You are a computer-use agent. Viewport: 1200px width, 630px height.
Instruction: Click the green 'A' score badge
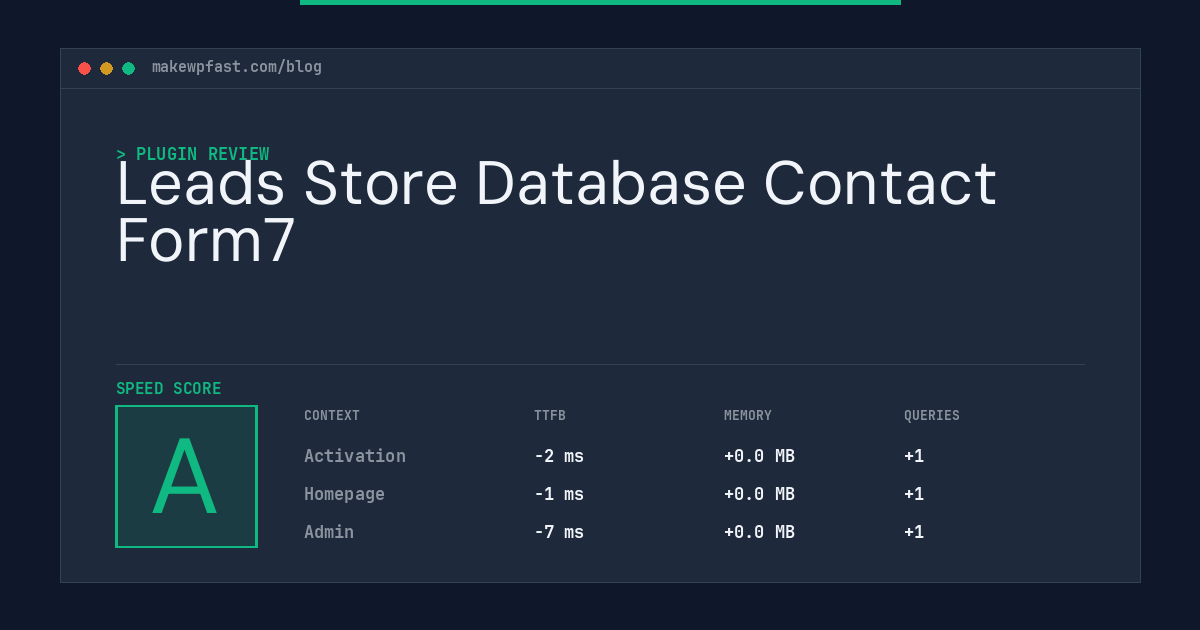click(x=186, y=476)
